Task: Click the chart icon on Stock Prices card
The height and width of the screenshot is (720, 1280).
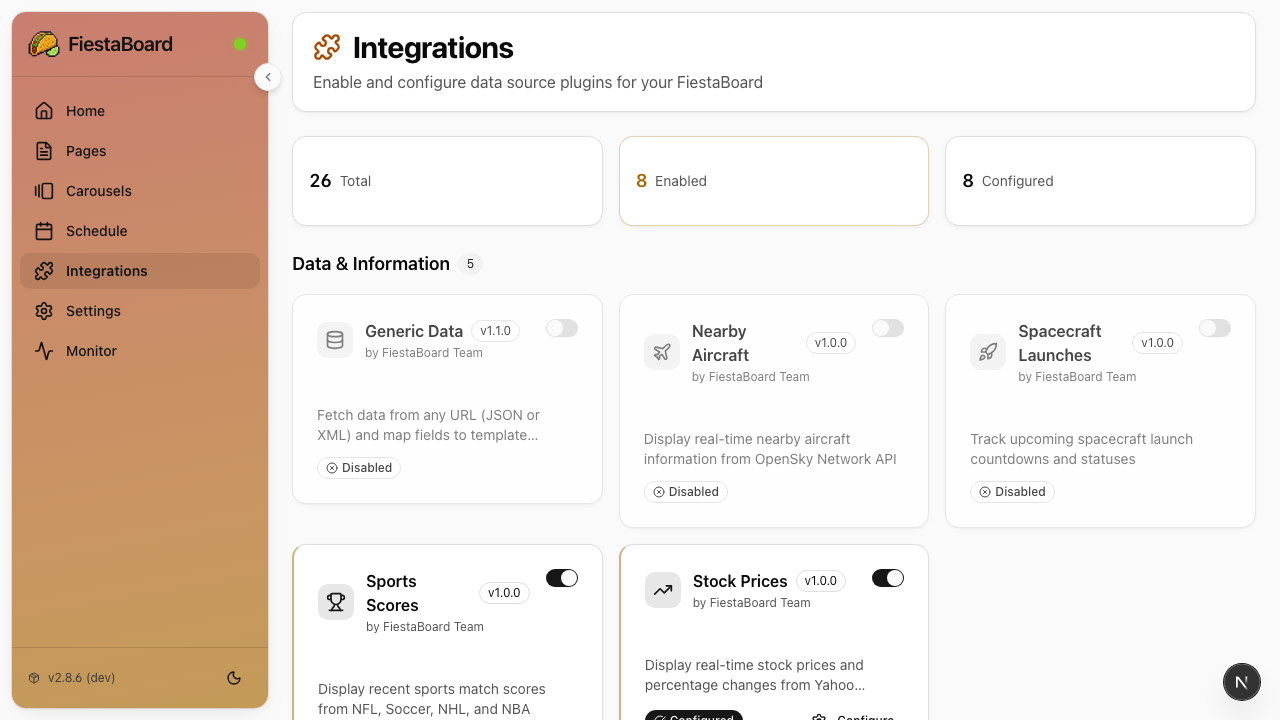Action: coord(662,590)
